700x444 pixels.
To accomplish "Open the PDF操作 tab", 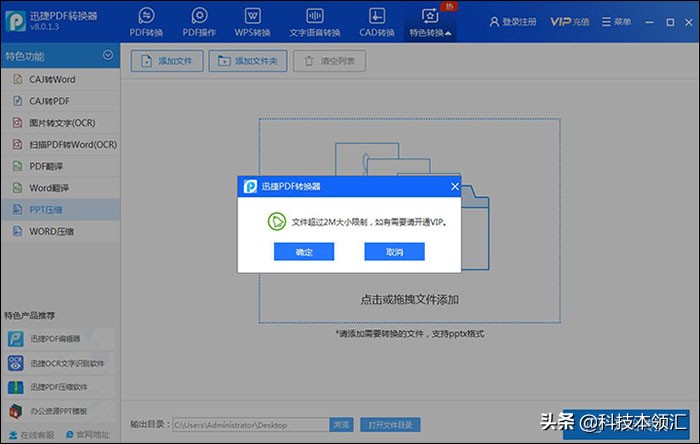I will [199, 22].
